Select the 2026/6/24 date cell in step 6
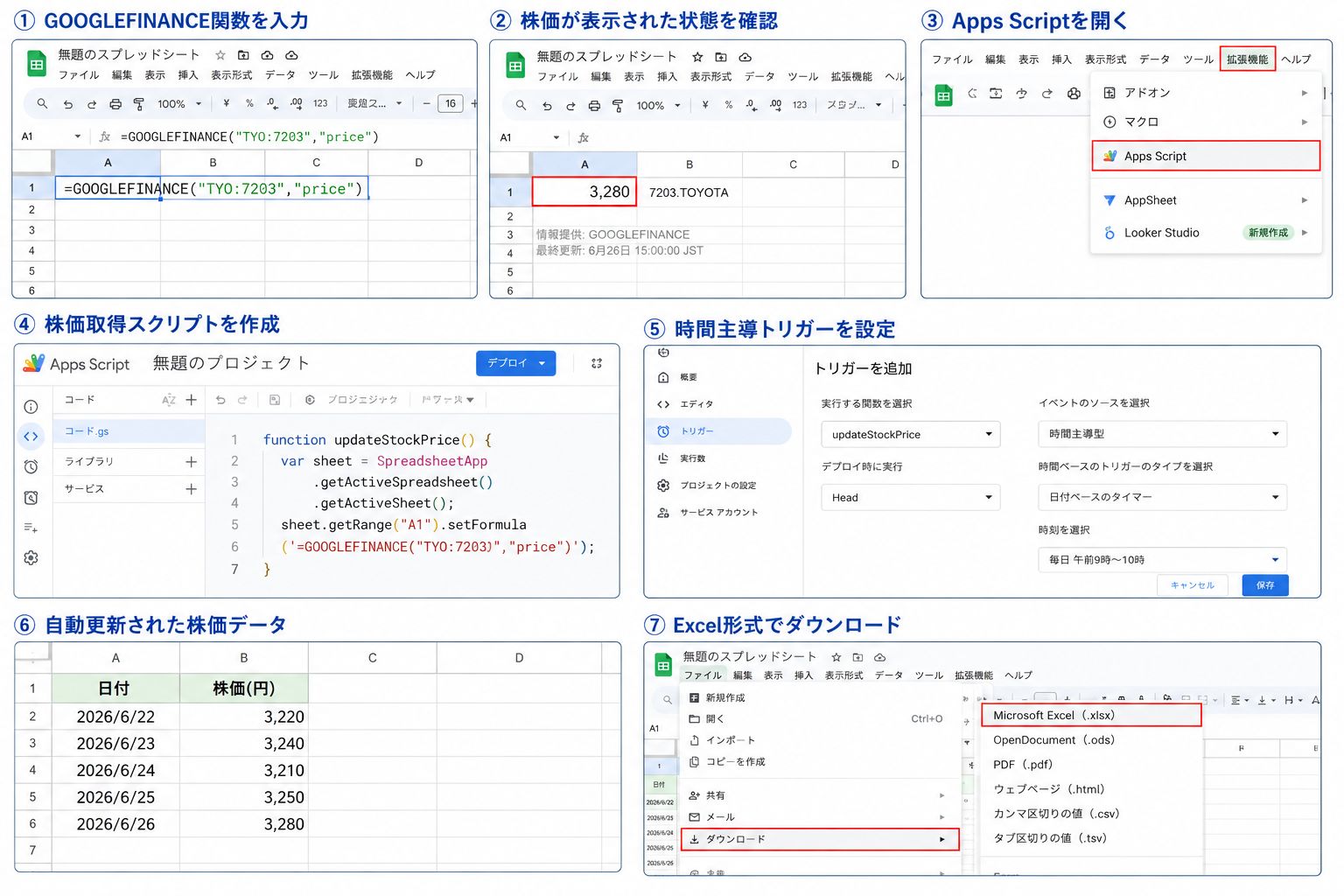Viewport: 1344px width, 896px height. pos(115,771)
